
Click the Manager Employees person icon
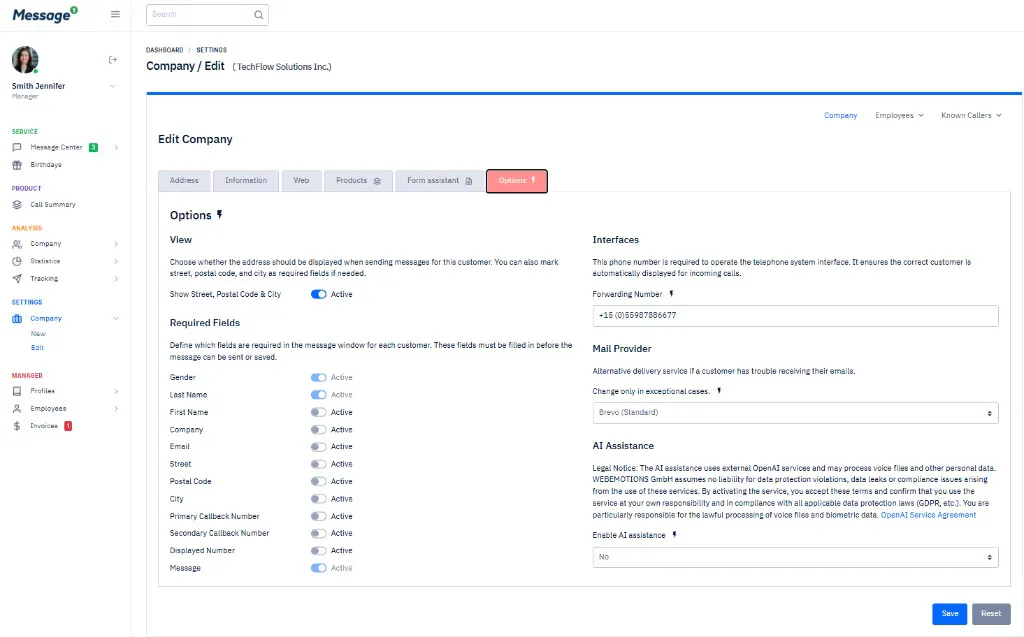pyautogui.click(x=17, y=409)
